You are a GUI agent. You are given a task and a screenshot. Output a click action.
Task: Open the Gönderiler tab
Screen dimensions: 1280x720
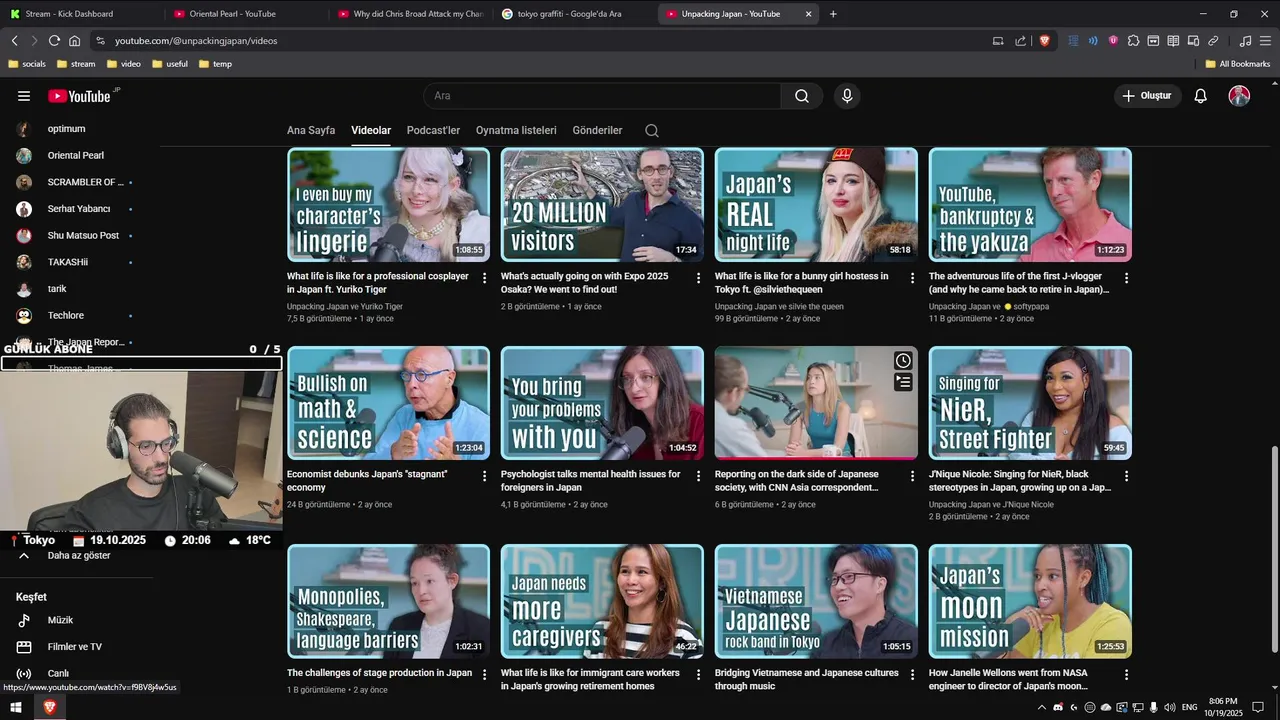point(597,131)
